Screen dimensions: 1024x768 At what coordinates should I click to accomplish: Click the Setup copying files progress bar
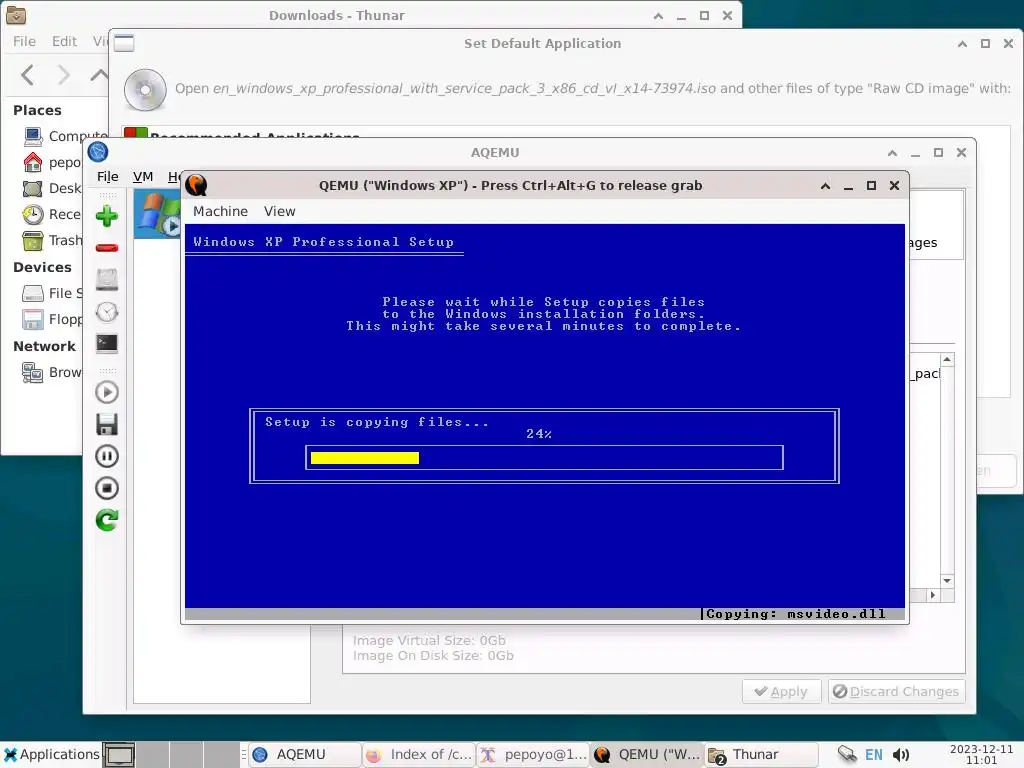tap(544, 457)
